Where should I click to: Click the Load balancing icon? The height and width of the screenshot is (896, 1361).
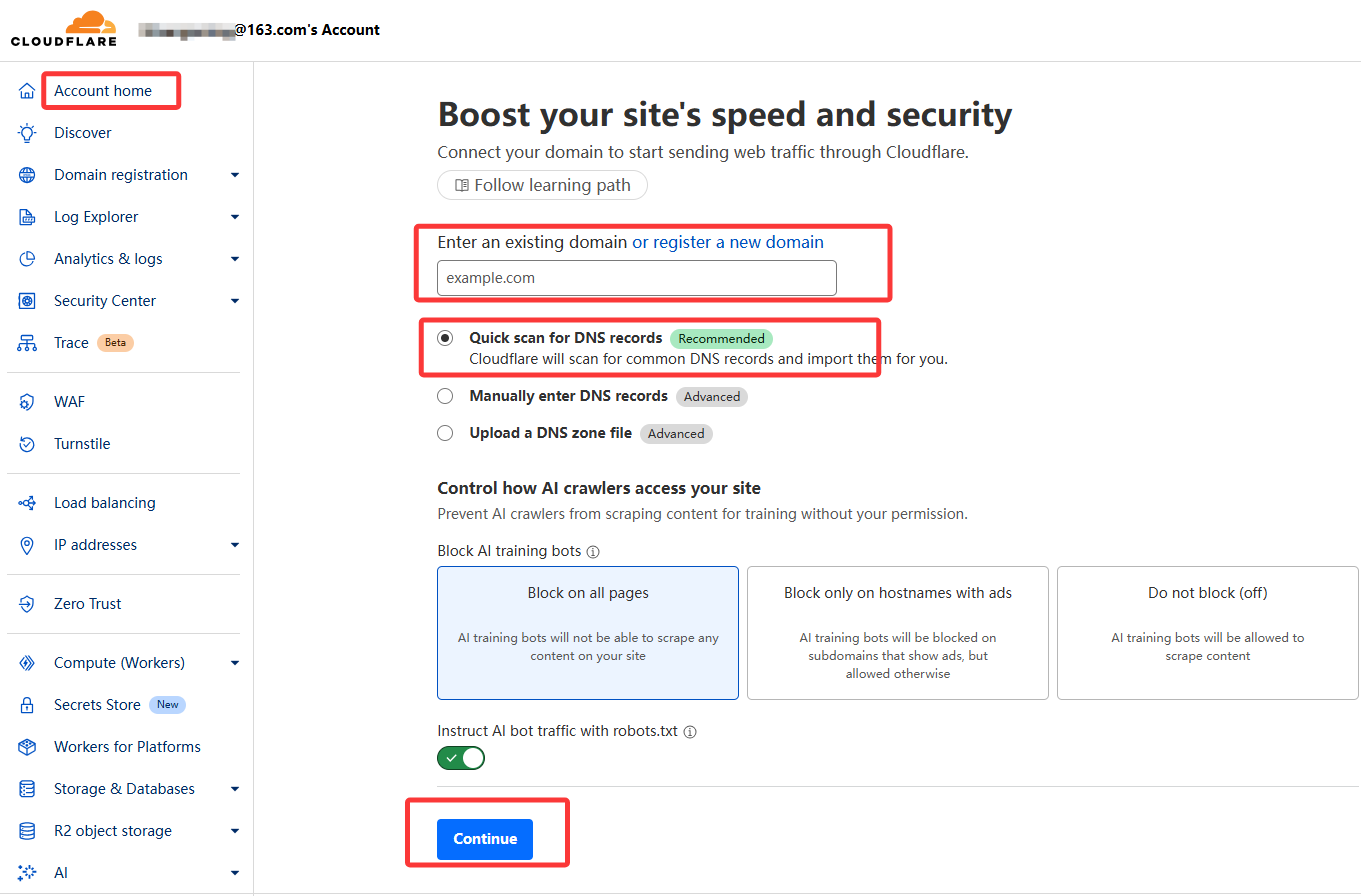(27, 503)
